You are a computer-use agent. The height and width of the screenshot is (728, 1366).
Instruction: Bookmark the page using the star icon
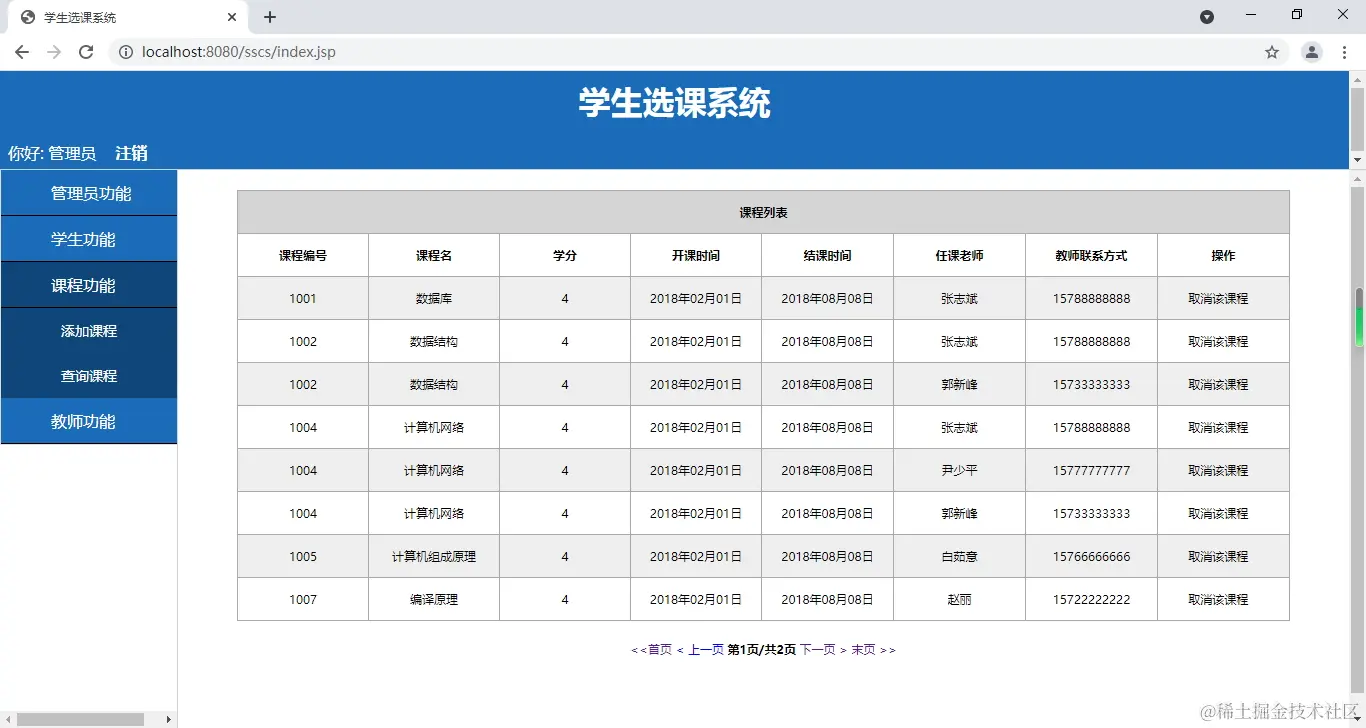click(1271, 51)
